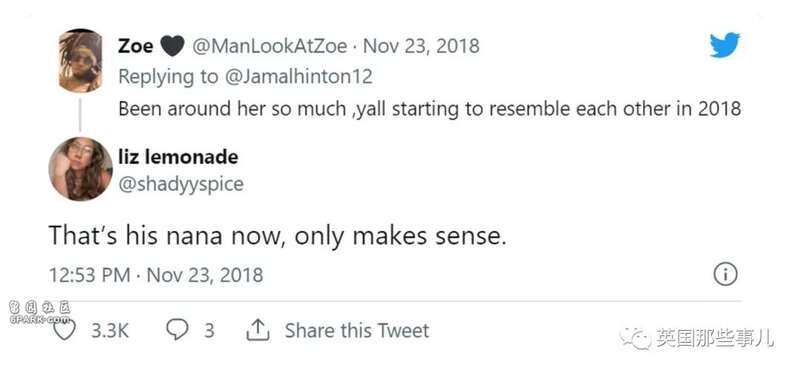Click the 3.3K likes count

click(x=110, y=330)
